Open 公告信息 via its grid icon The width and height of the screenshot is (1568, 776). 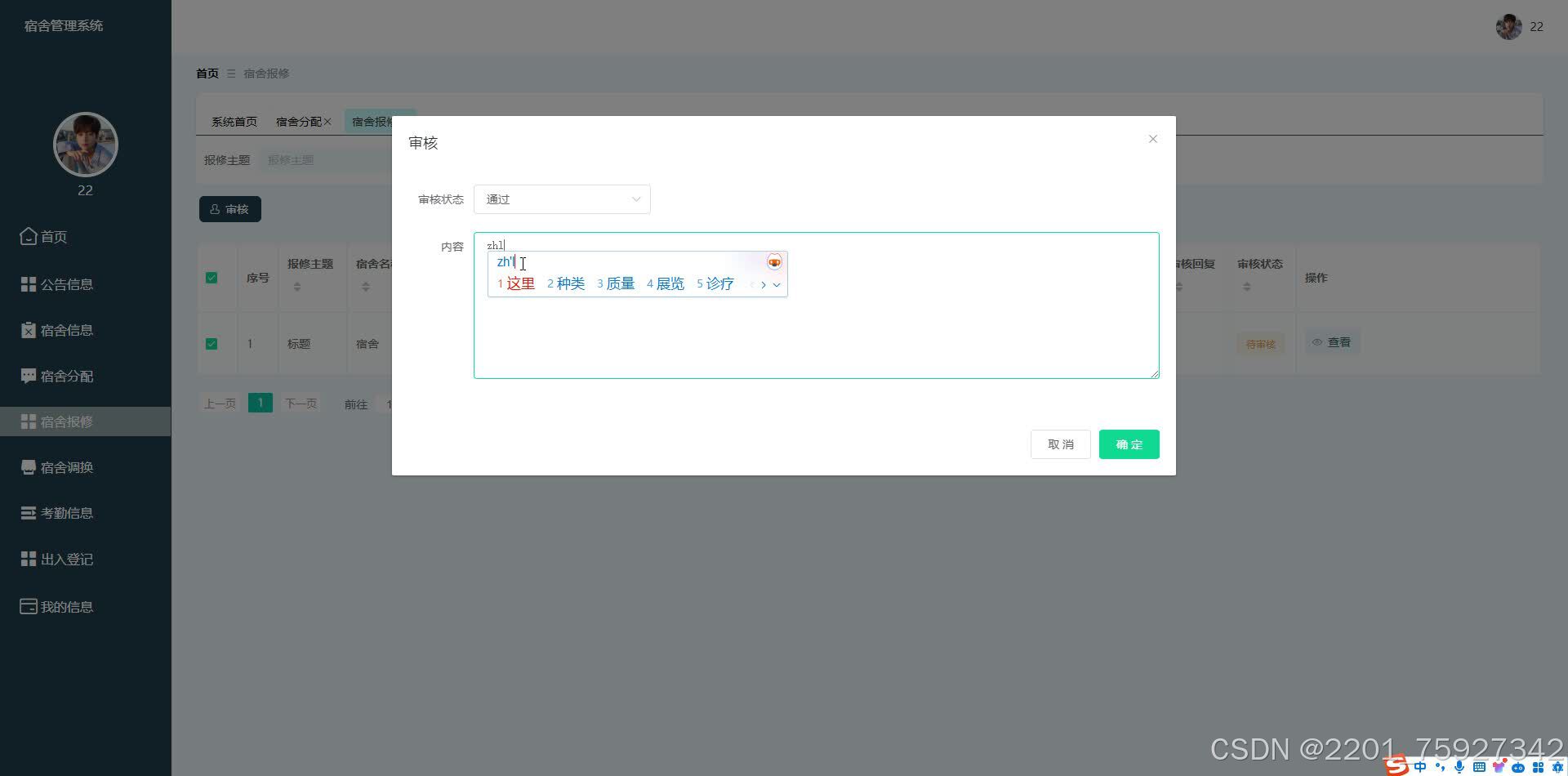pyautogui.click(x=29, y=284)
